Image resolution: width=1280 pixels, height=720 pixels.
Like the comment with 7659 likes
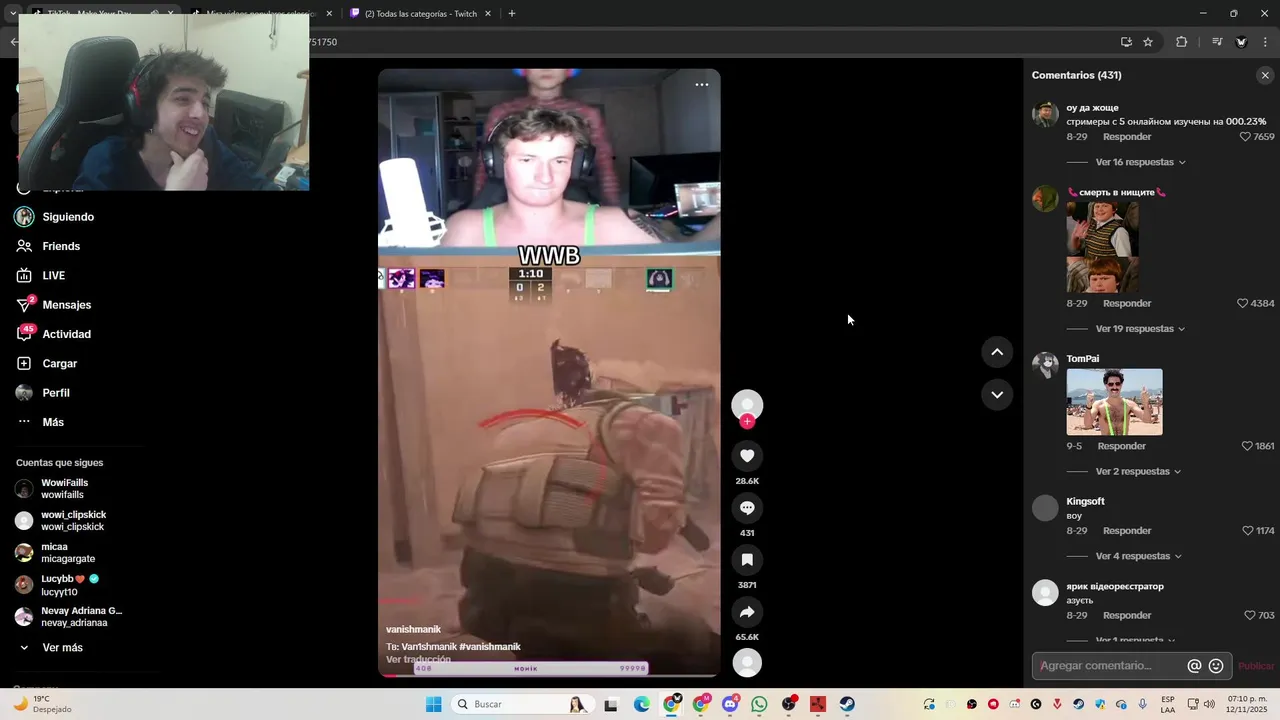pyautogui.click(x=1245, y=137)
